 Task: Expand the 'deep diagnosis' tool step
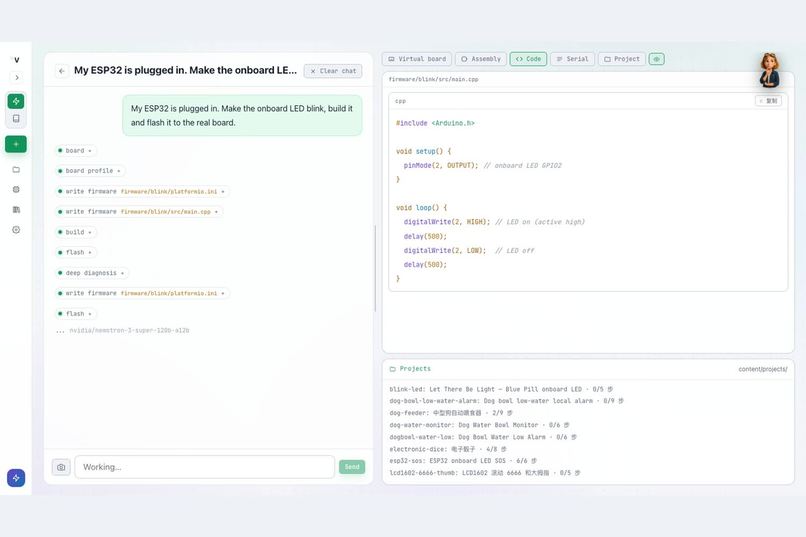92,273
